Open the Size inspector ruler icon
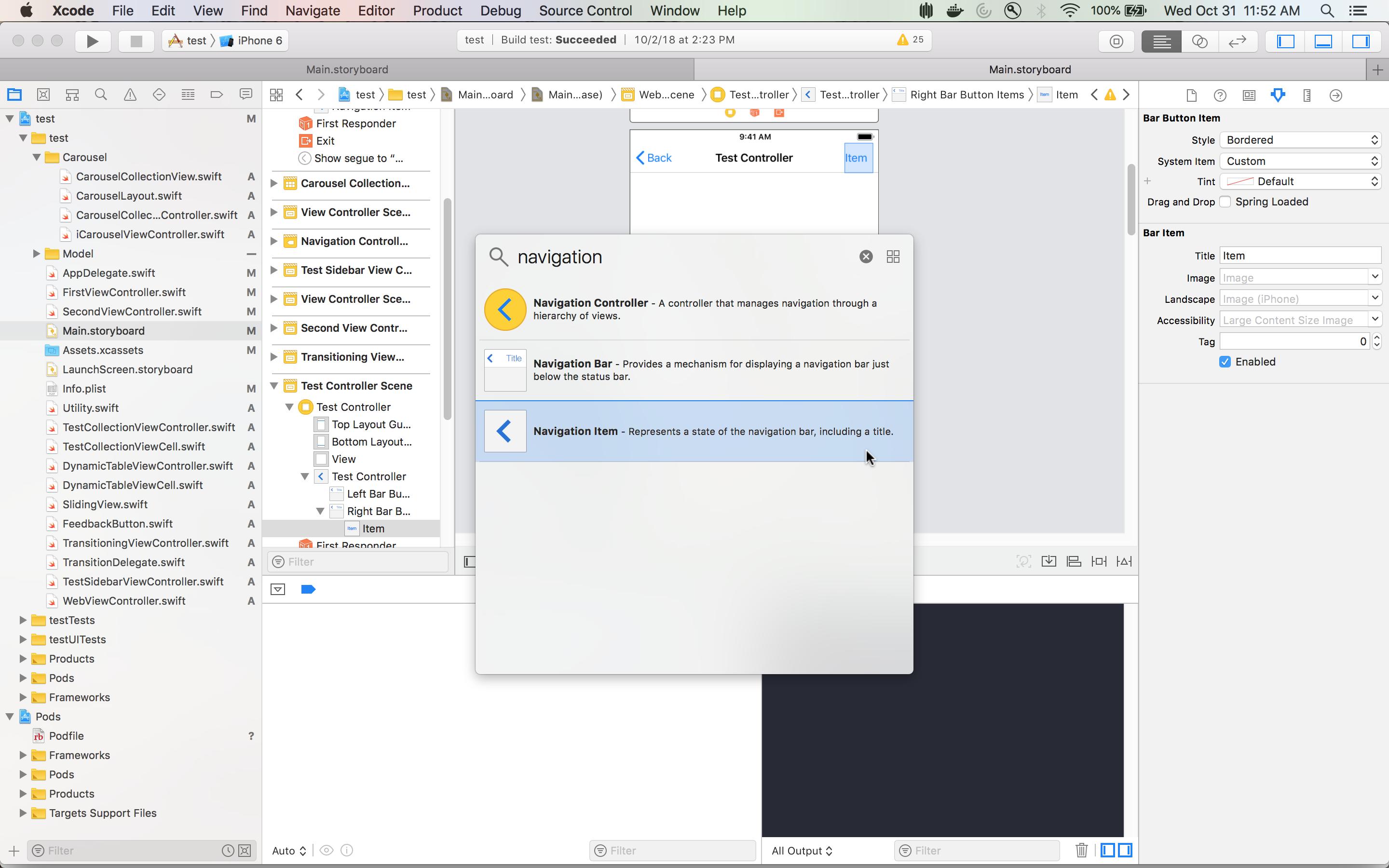The height and width of the screenshot is (868, 1389). (1307, 95)
